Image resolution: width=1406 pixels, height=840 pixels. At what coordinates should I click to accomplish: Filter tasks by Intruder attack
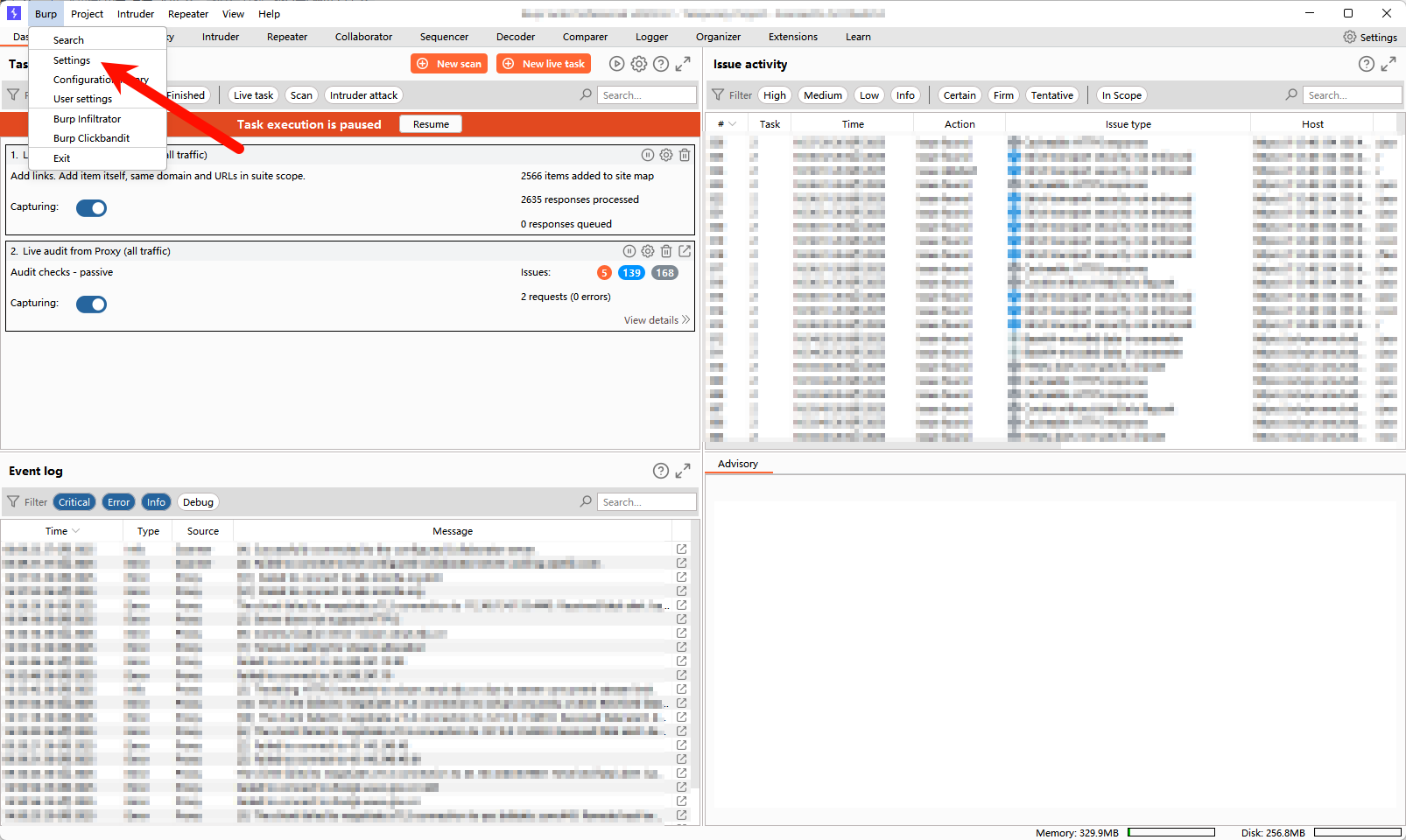363,95
